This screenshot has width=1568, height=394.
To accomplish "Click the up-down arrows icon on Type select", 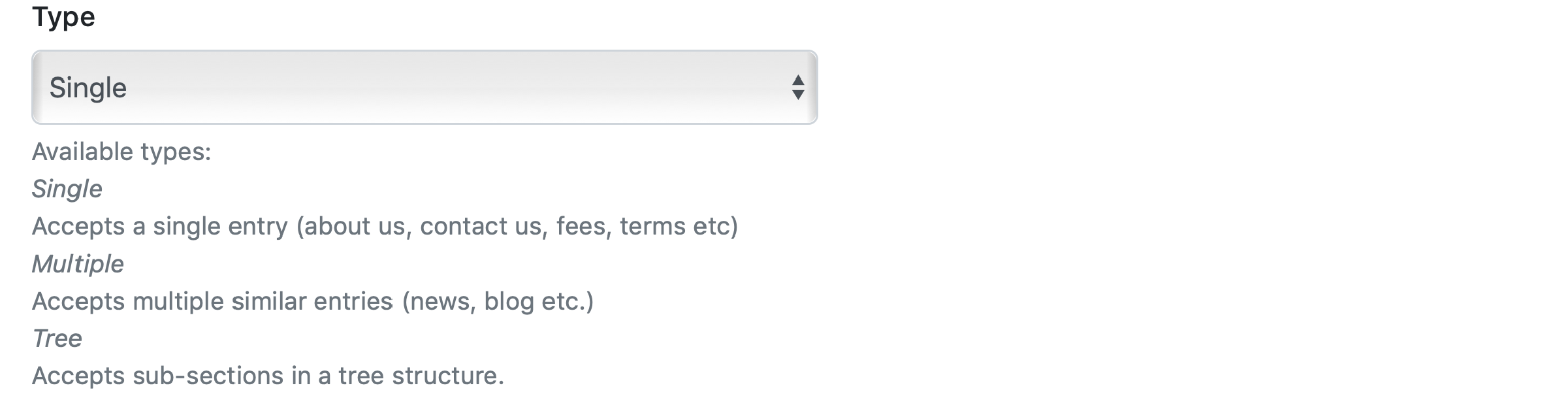I will 797,88.
